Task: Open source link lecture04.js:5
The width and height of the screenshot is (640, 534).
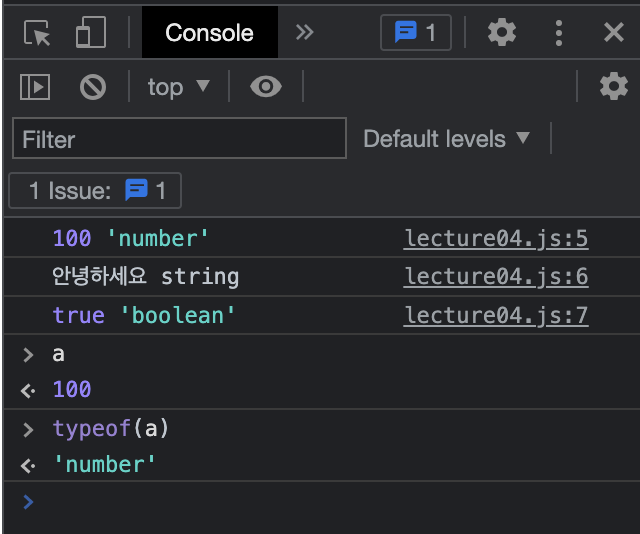Action: (496, 239)
